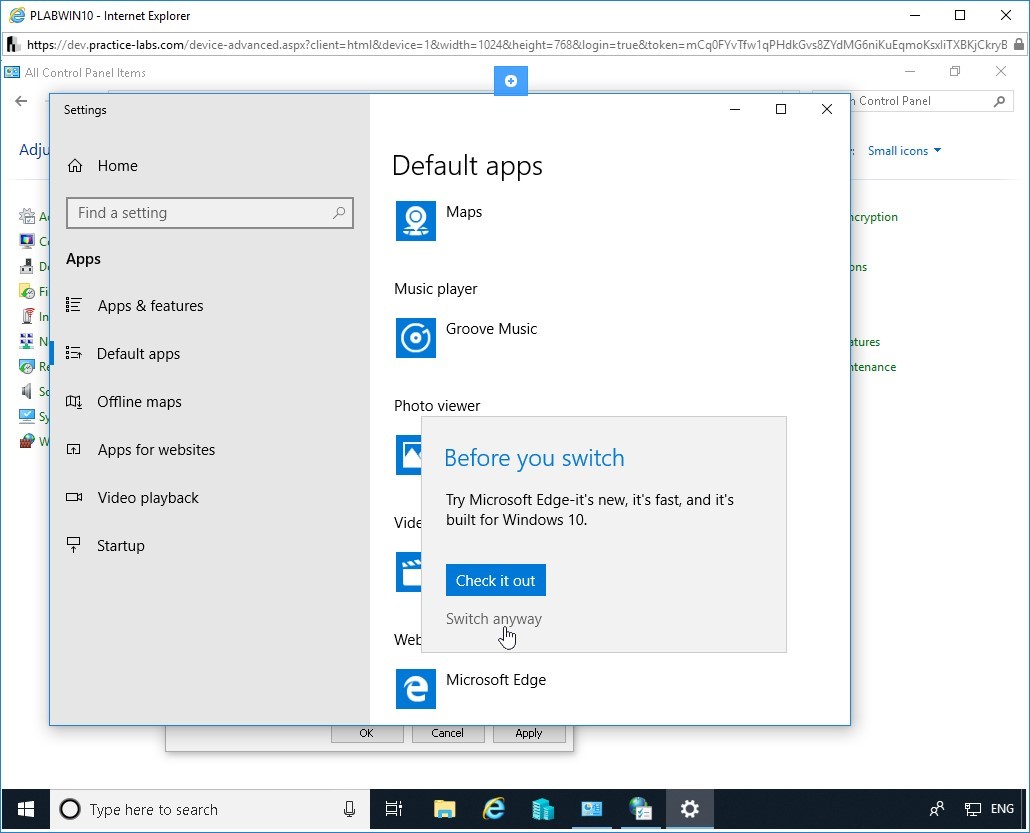The image size is (1030, 833).
Task: Click the ENG language indicator
Action: coord(1002,809)
